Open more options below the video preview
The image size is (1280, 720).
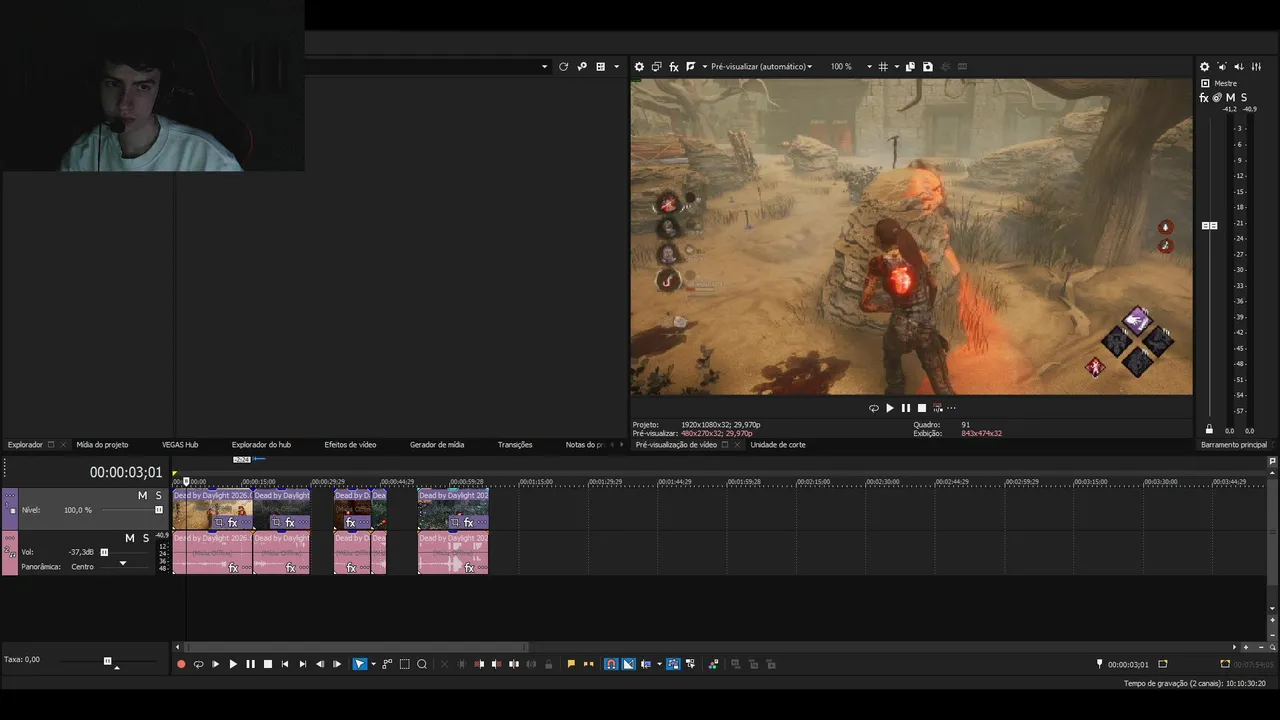tap(950, 408)
